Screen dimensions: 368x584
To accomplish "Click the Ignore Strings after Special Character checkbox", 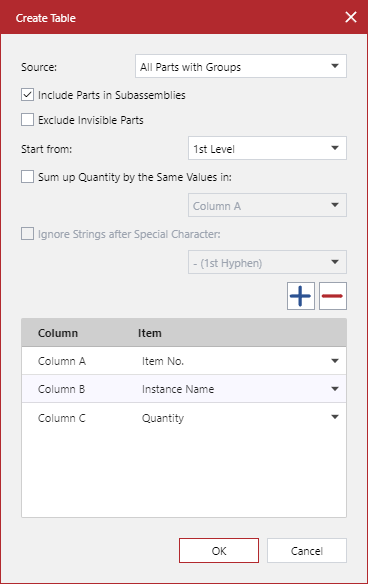I will 27,234.
